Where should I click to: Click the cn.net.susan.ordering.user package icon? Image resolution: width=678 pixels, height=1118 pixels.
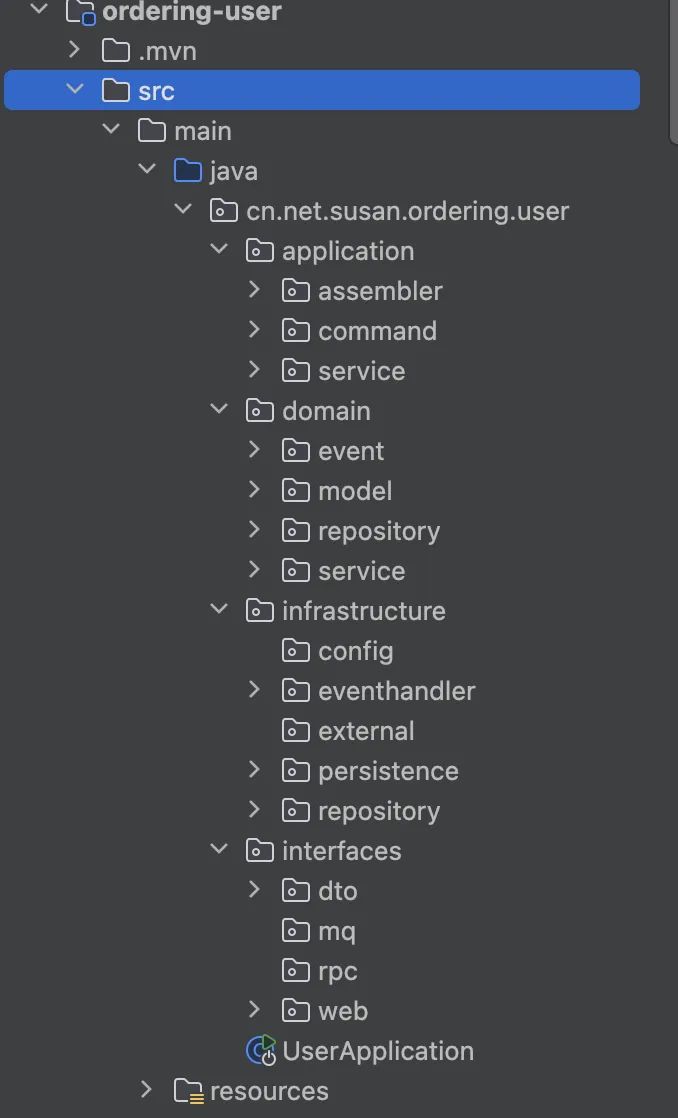[224, 211]
